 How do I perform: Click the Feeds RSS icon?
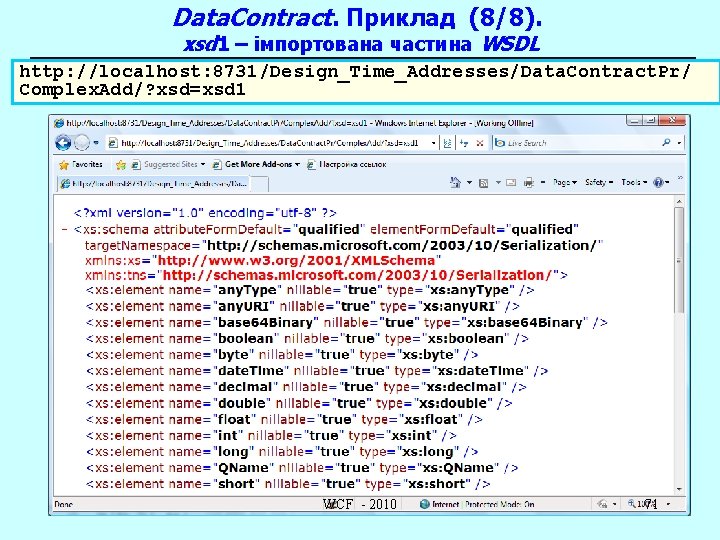point(483,183)
